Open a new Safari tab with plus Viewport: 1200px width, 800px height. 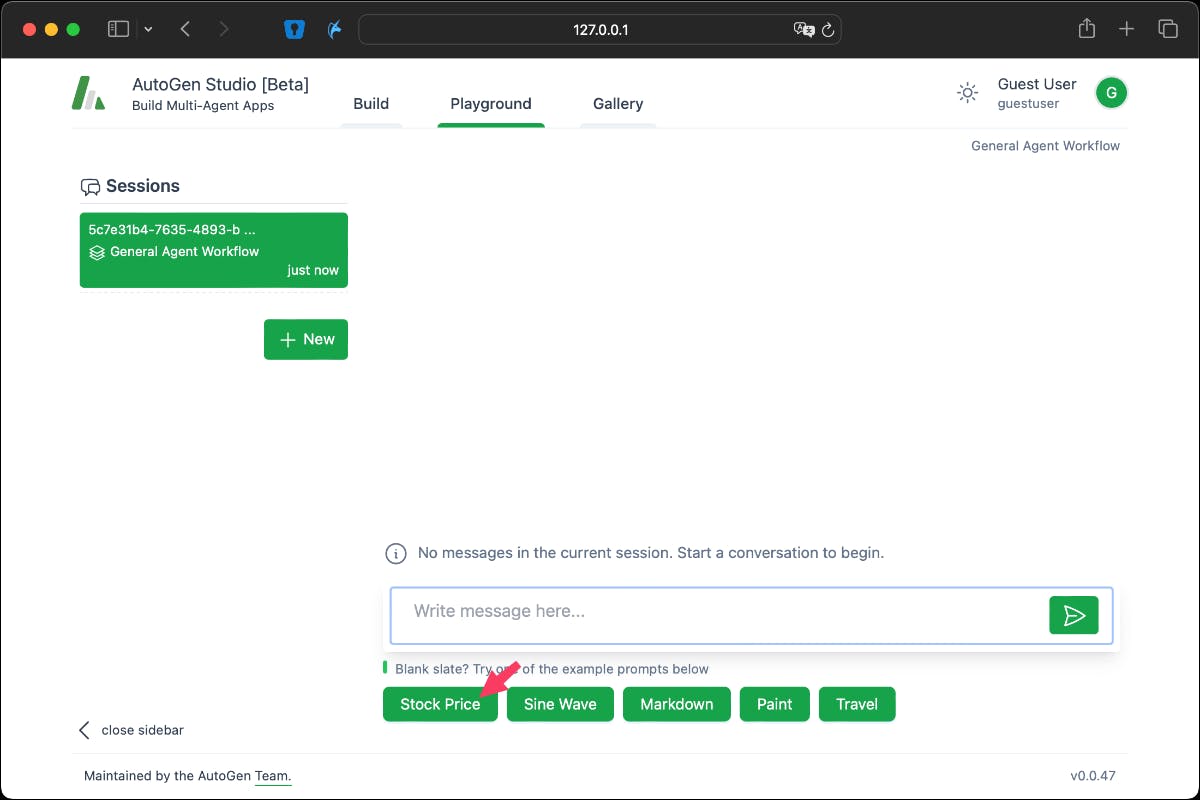click(1127, 29)
